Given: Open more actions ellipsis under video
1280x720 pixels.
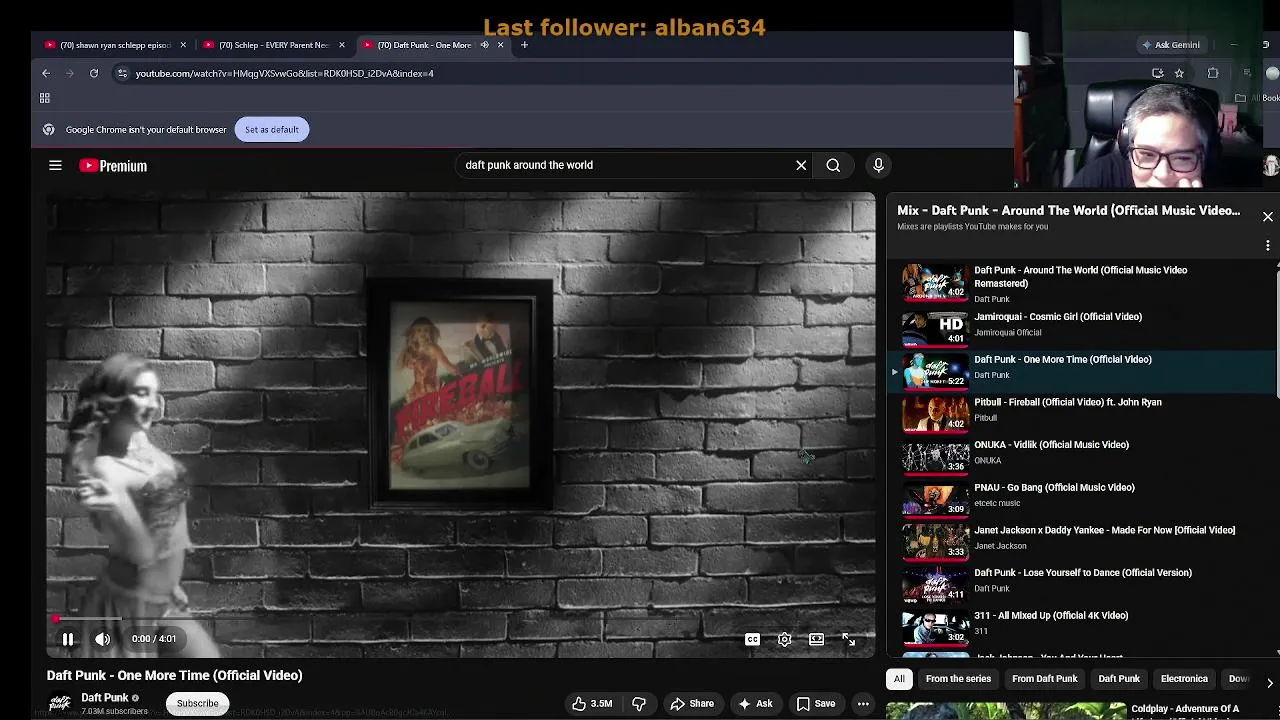Looking at the screenshot, I should pyautogui.click(x=863, y=704).
